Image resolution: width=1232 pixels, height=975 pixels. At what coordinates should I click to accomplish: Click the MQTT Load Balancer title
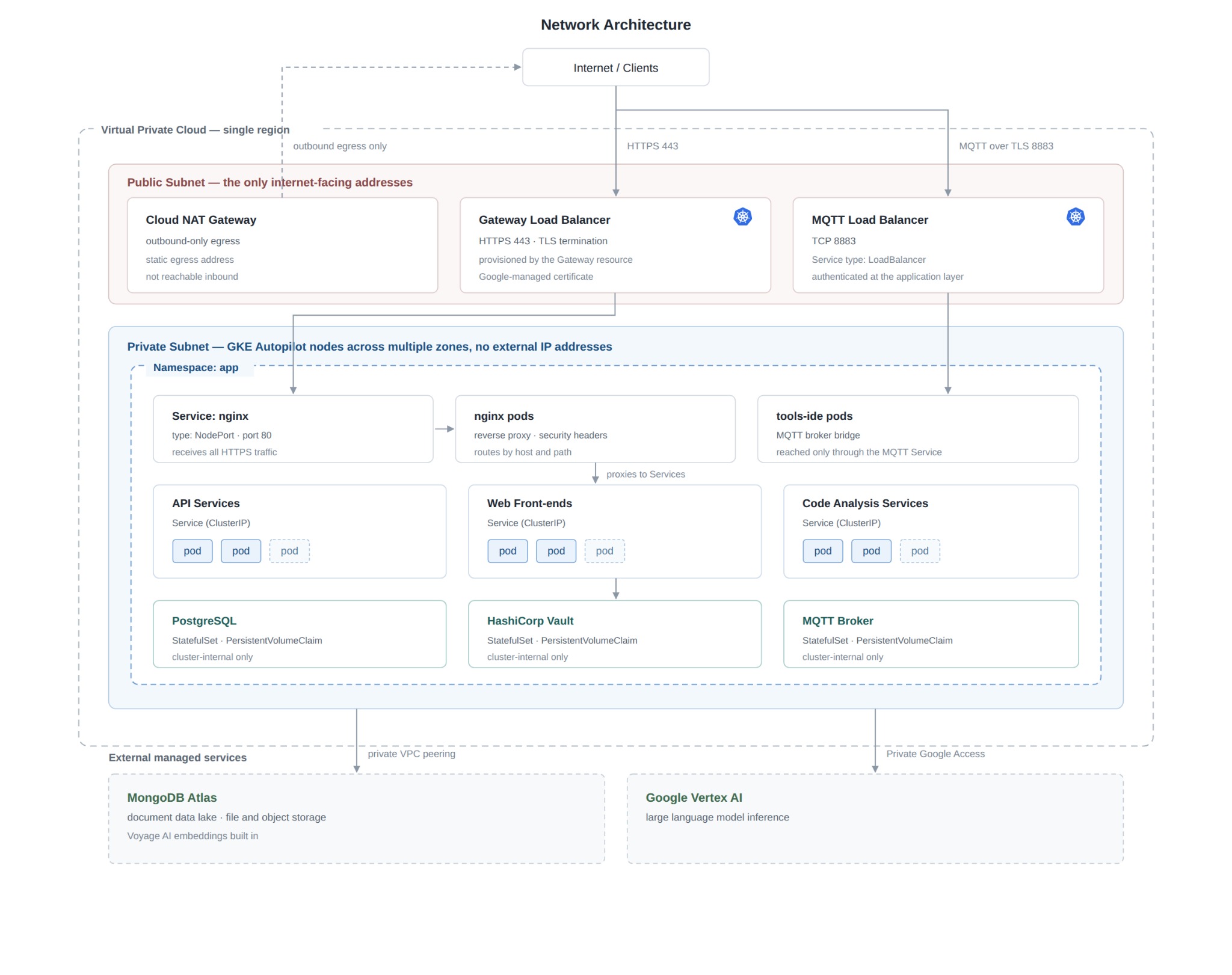869,220
